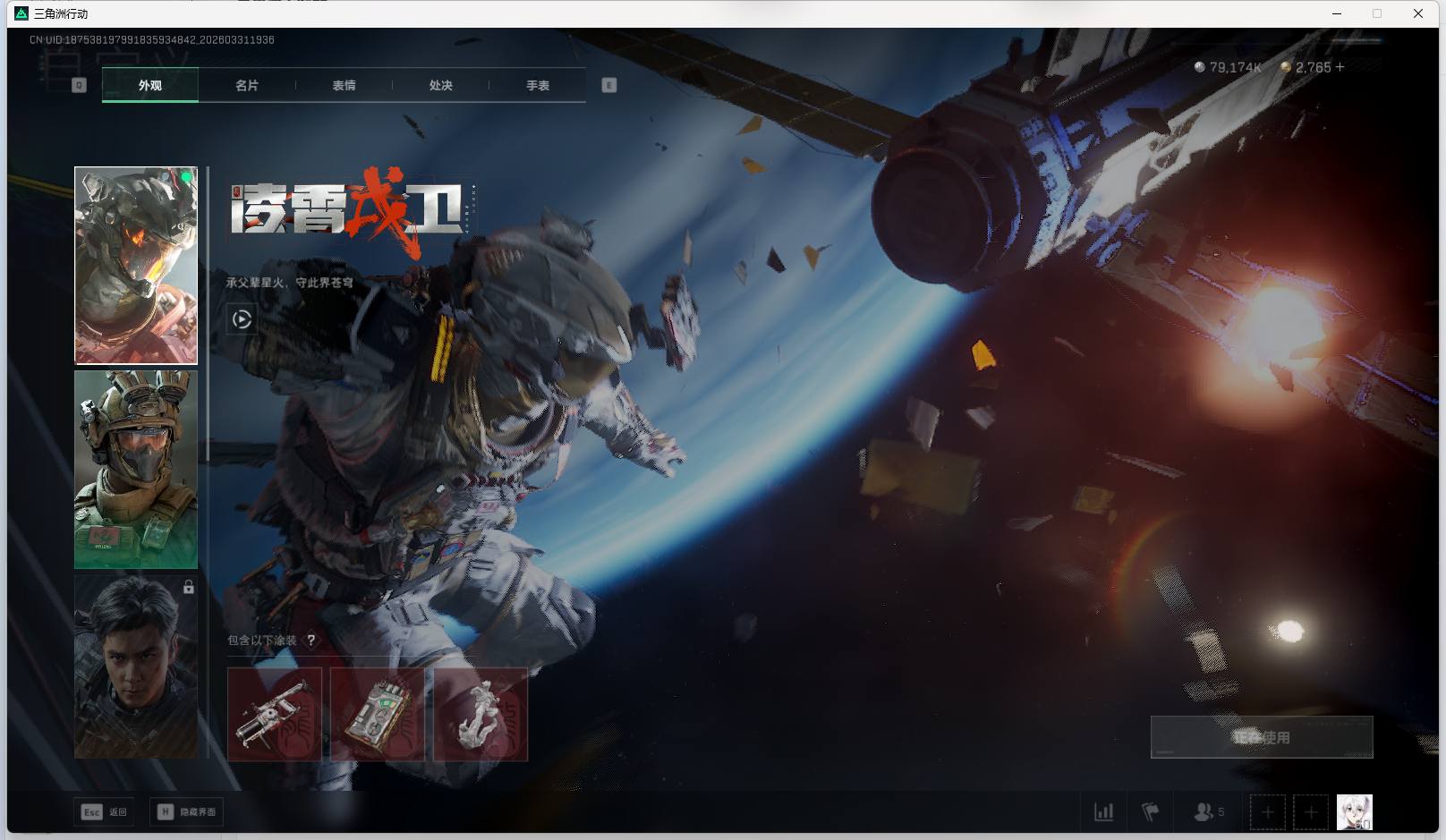Click the plus icon next to 2,765 currency

[1340, 67]
